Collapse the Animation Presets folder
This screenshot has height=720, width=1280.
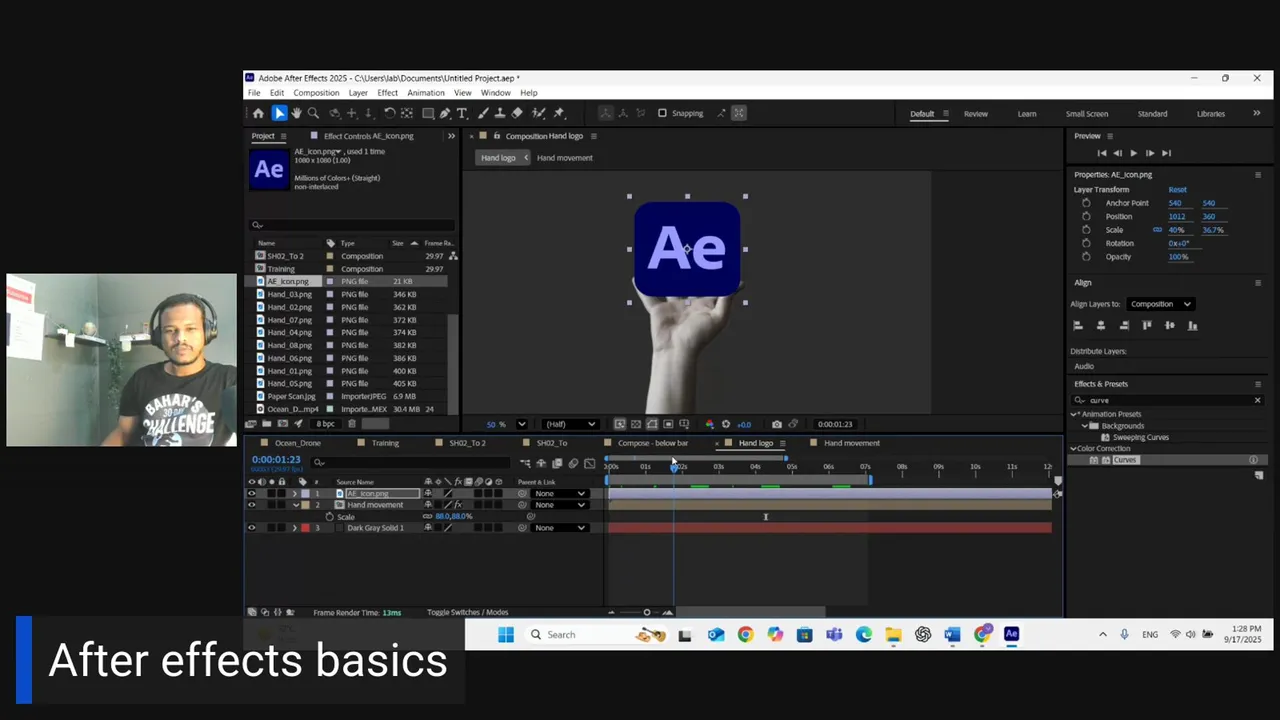1074,414
